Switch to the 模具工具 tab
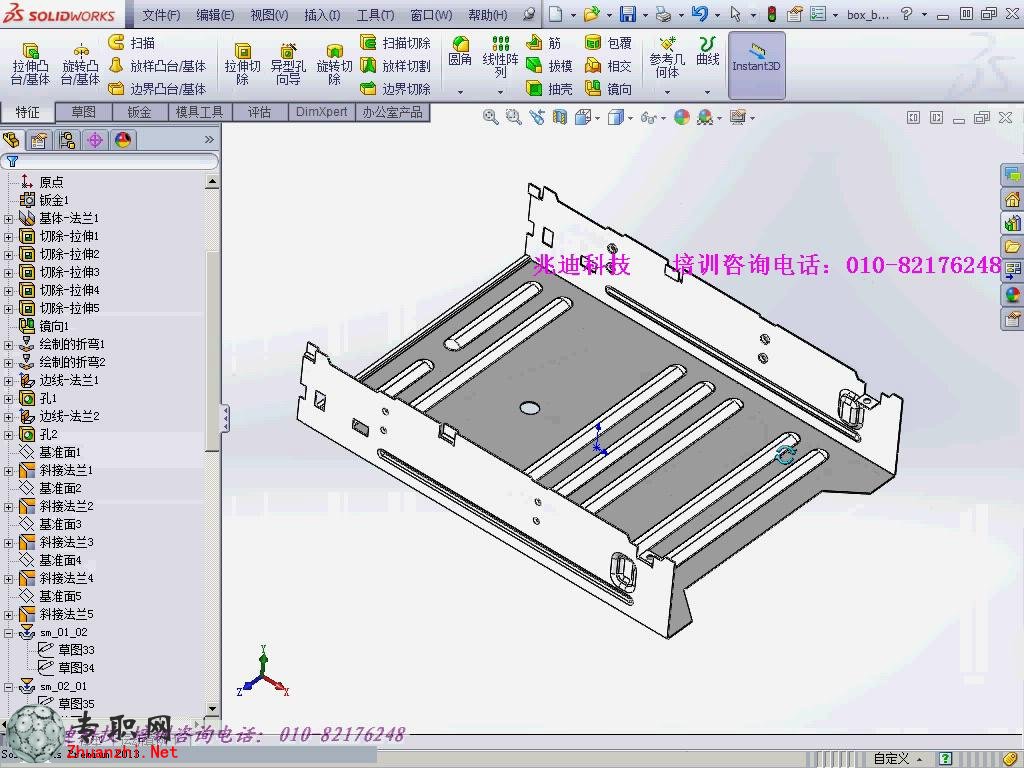 (x=199, y=112)
